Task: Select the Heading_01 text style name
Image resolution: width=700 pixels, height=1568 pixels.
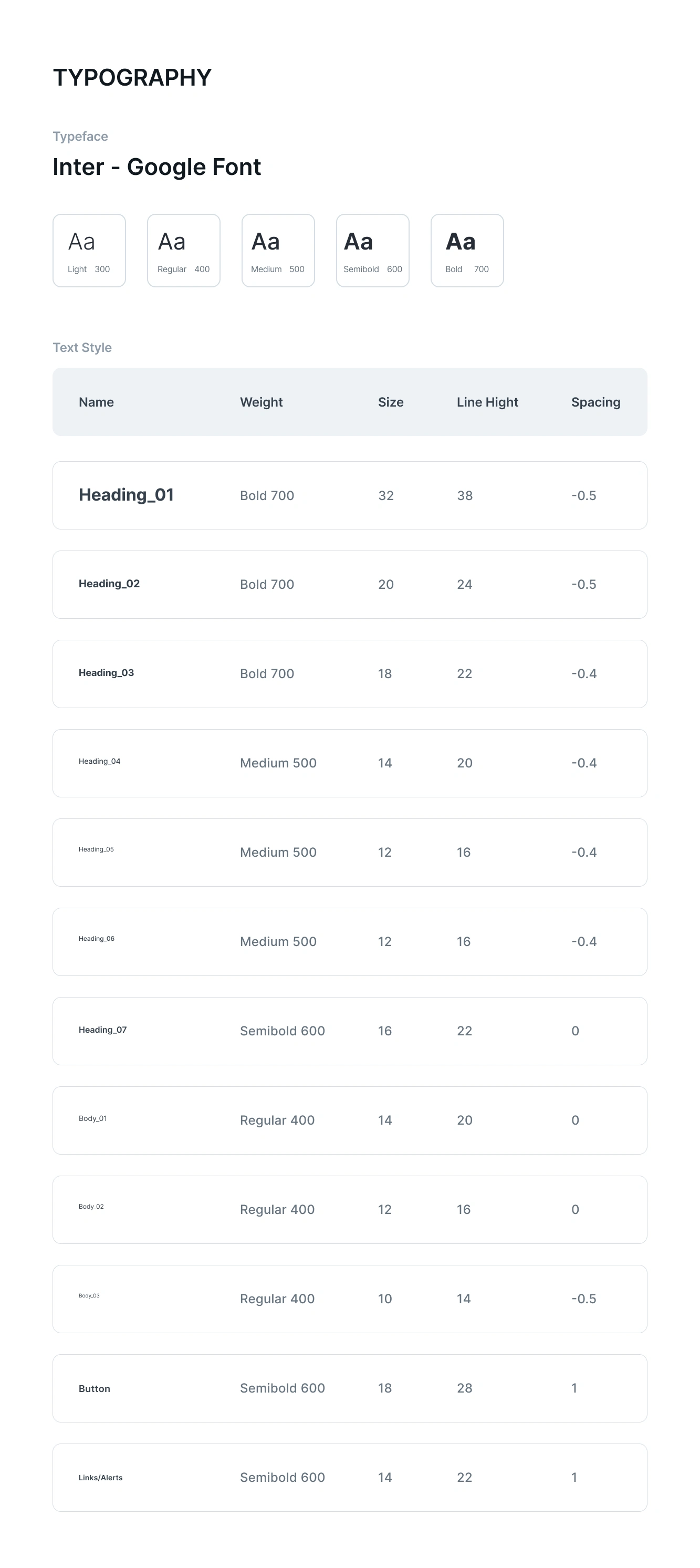Action: tap(126, 495)
